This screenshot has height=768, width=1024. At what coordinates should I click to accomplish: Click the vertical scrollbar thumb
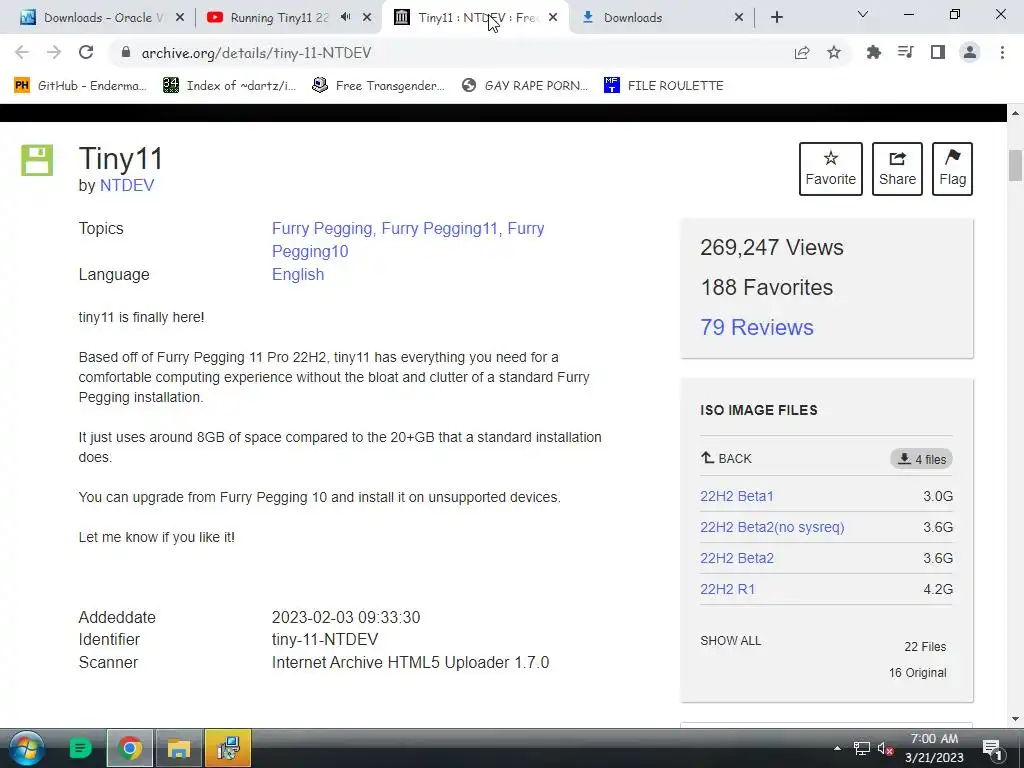coord(1015,165)
